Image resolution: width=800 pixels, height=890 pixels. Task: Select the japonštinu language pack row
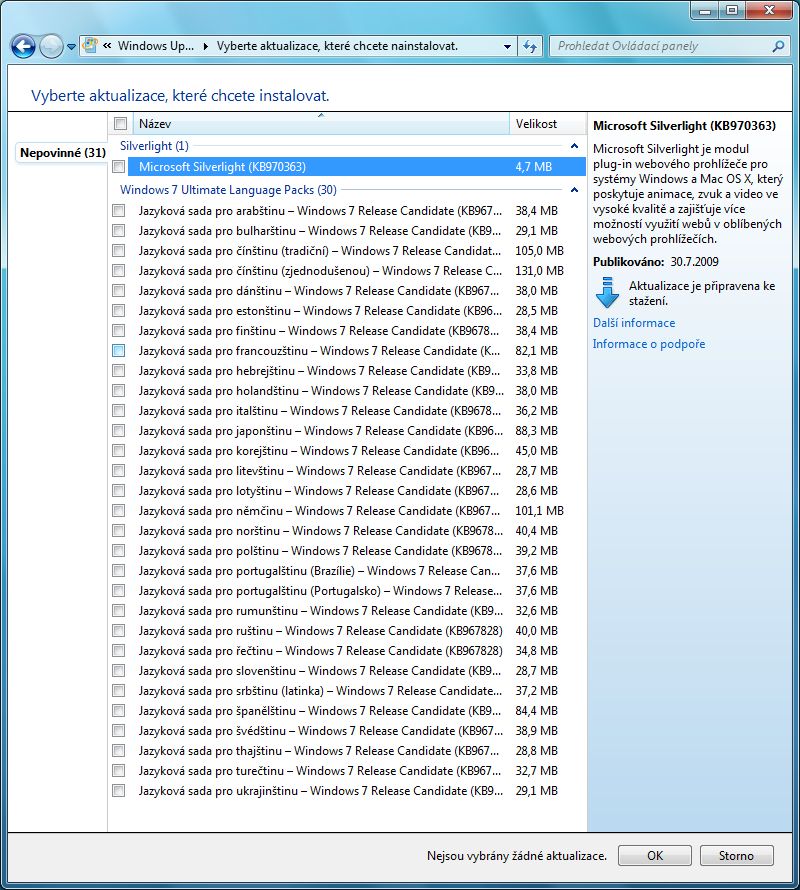(349, 431)
